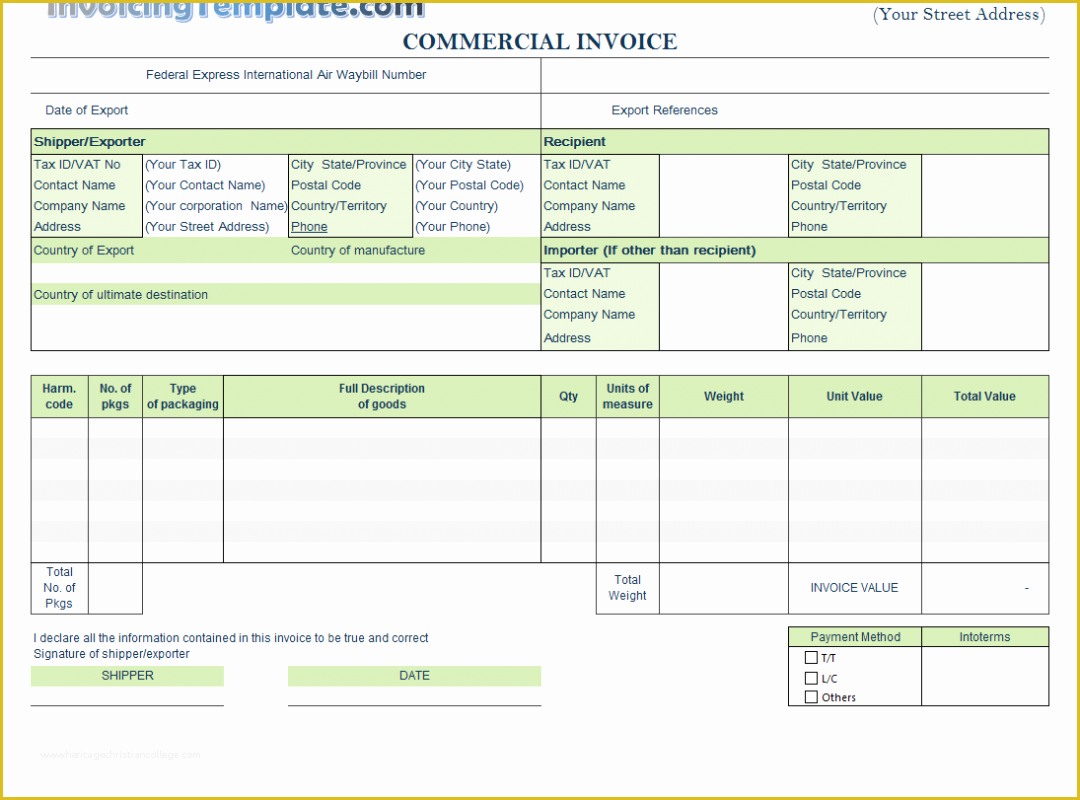Select the COMMERCIAL INVOICE title

pos(539,41)
